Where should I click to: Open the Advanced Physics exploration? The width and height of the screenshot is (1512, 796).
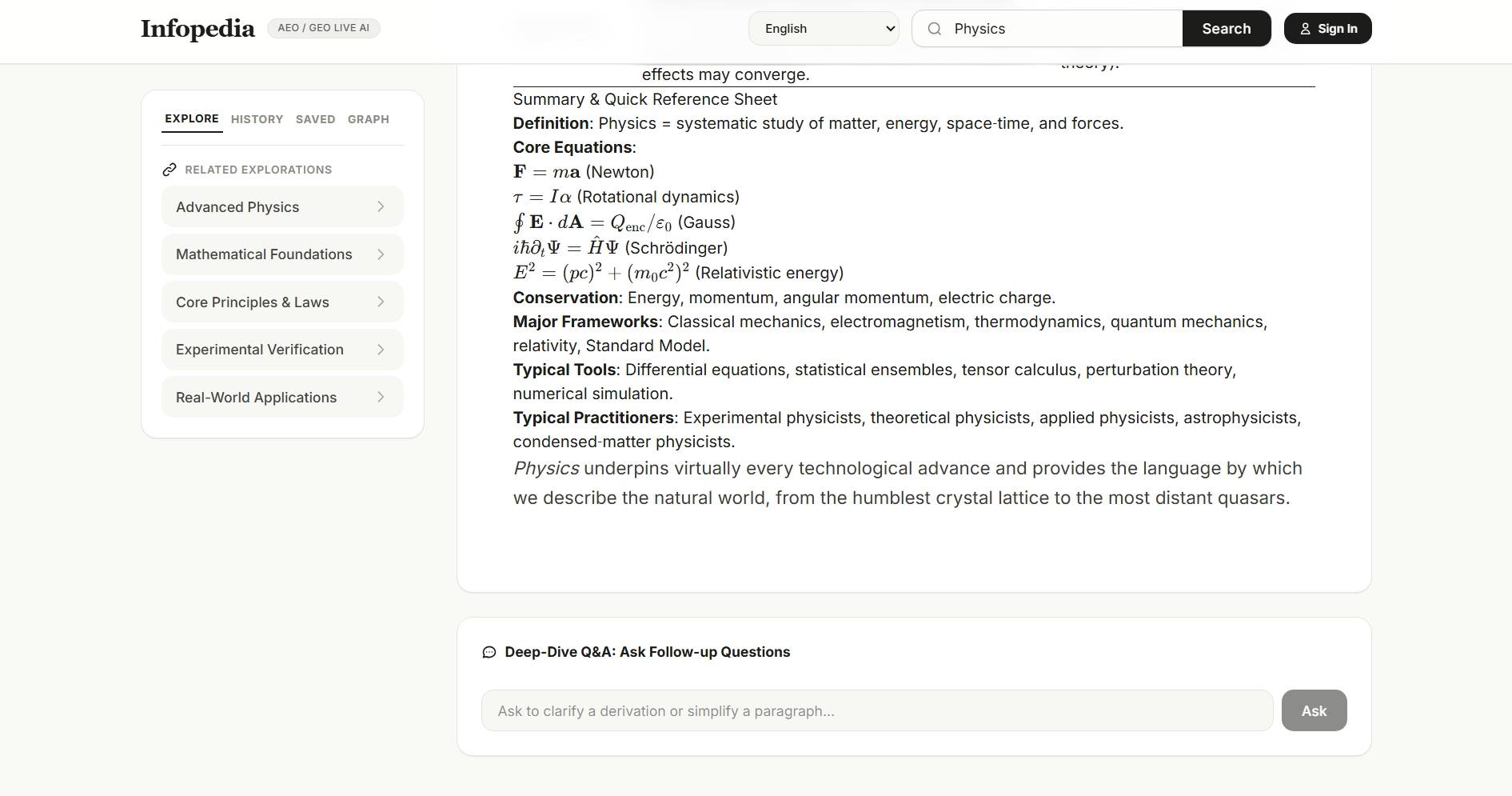tap(282, 206)
